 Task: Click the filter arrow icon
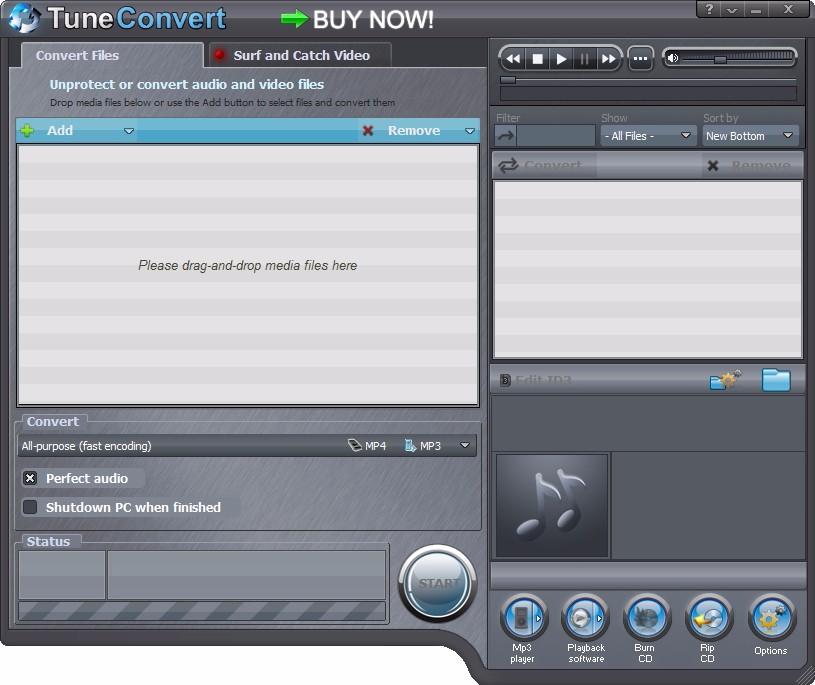(505, 136)
